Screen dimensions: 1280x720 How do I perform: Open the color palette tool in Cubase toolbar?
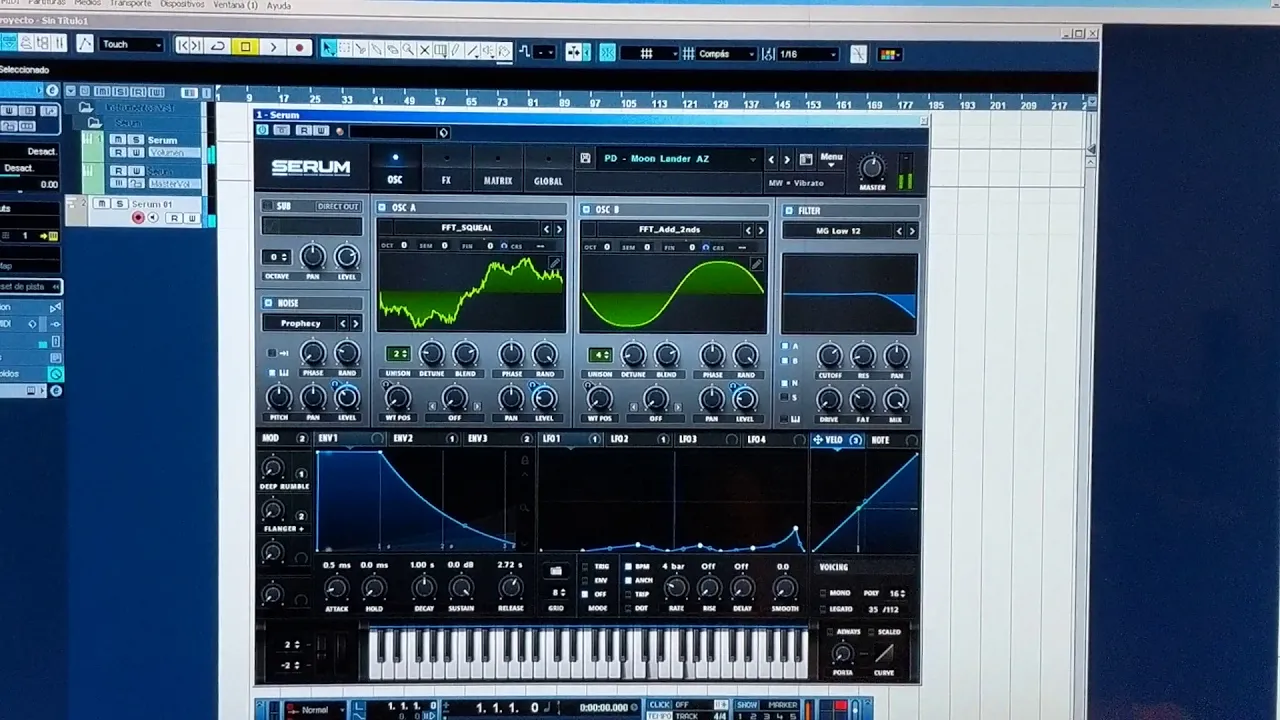(x=889, y=54)
